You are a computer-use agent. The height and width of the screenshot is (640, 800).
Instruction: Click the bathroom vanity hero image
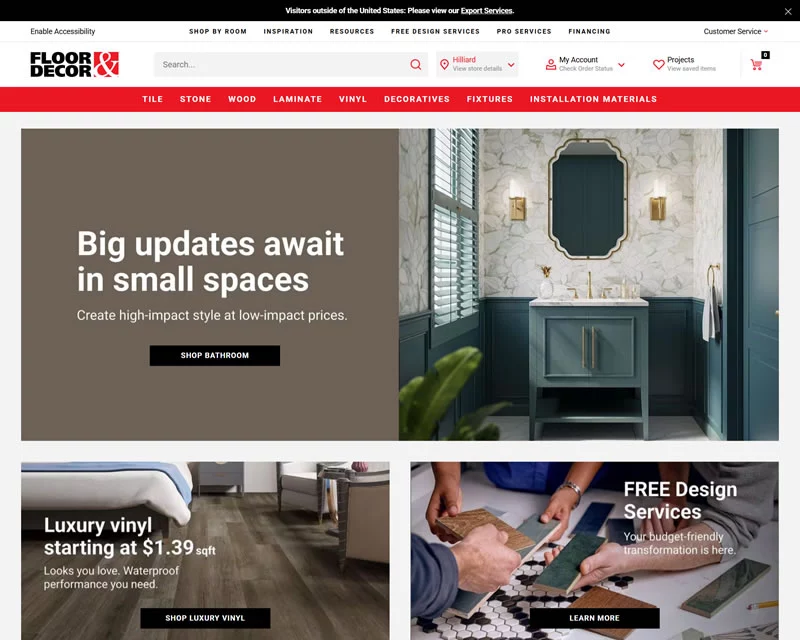[x=588, y=284]
